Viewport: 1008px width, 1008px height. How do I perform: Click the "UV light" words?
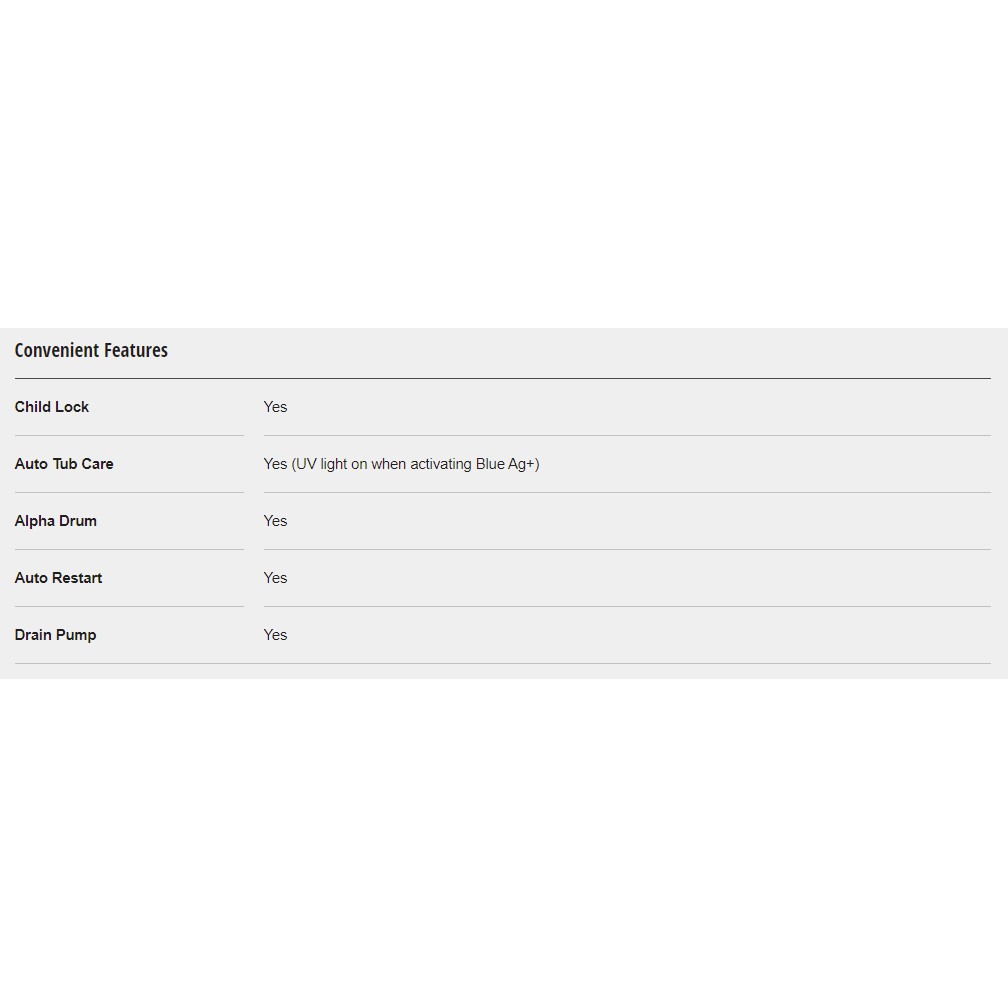coord(322,464)
